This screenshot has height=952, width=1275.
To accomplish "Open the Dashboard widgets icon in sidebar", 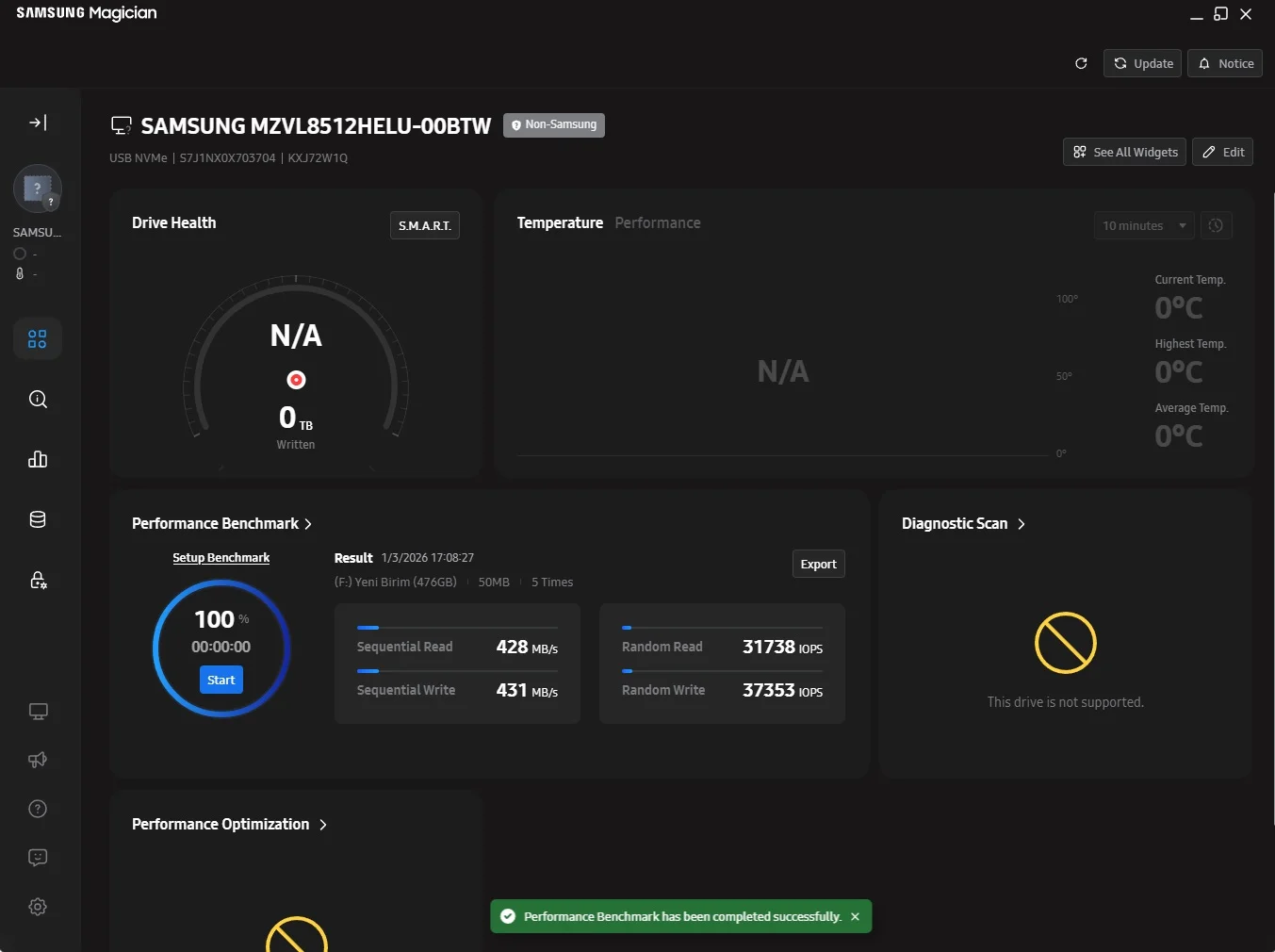I will (x=38, y=339).
